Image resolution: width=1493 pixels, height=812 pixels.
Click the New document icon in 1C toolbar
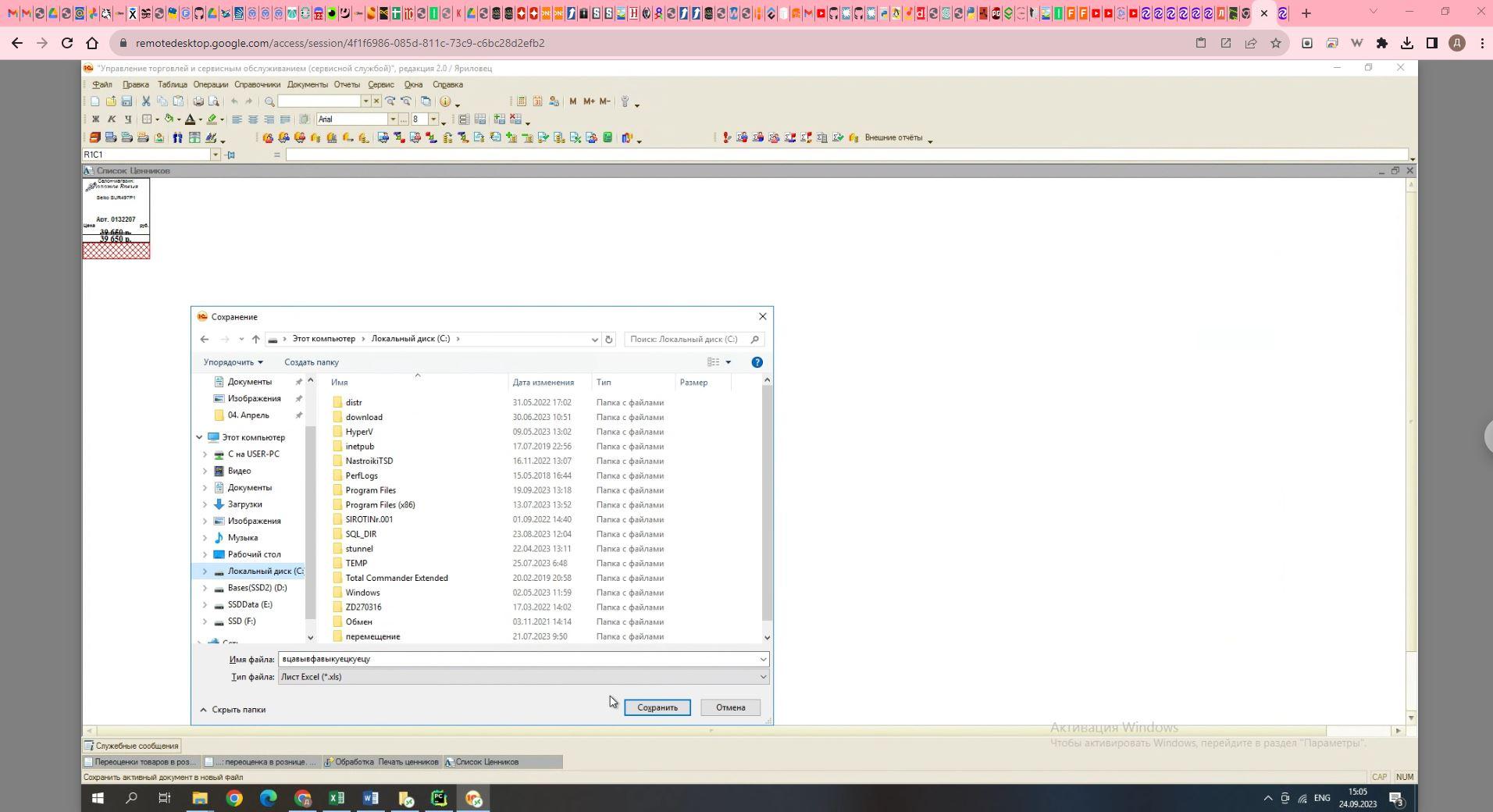pyautogui.click(x=94, y=101)
